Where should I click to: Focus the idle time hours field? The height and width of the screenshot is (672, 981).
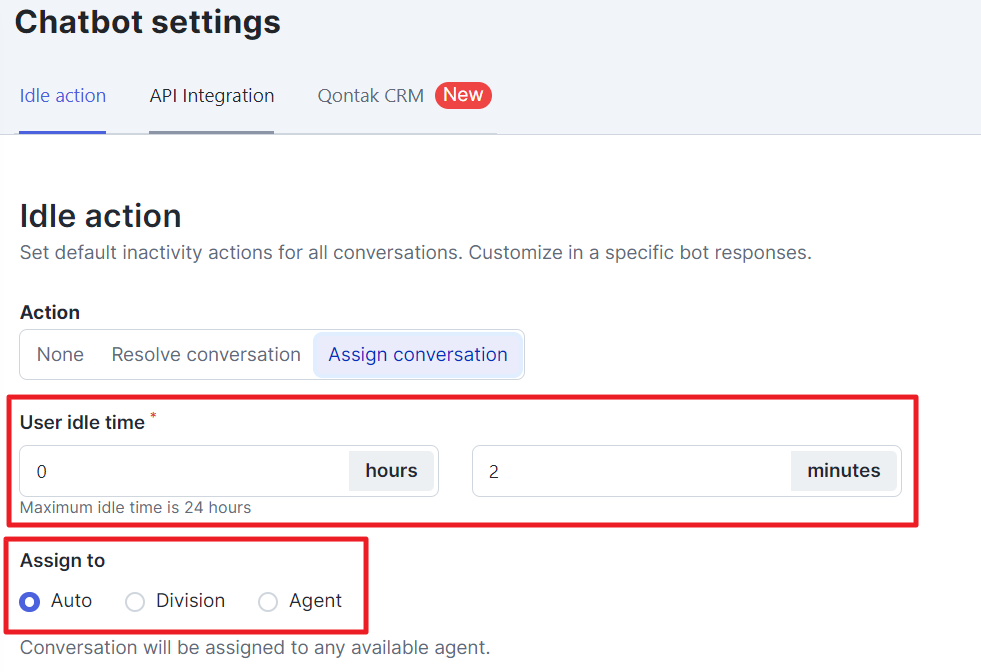tap(185, 471)
